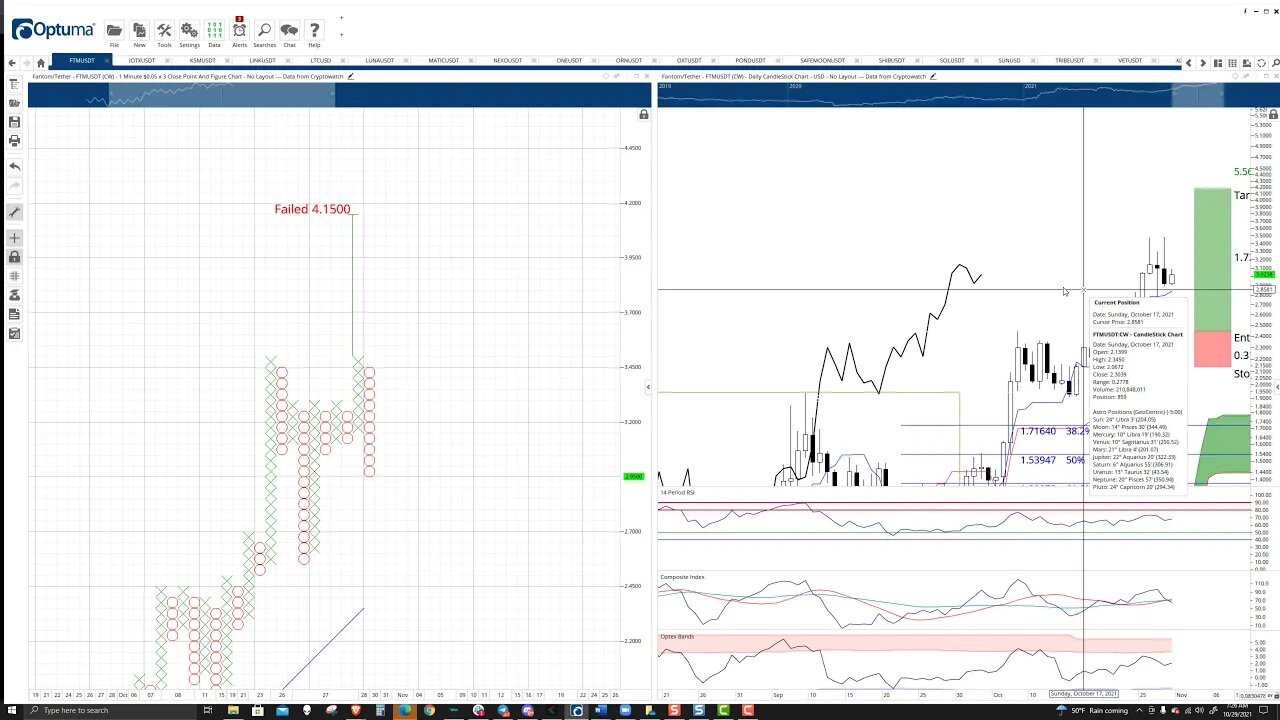Viewport: 1280px width, 720px height.
Task: Switch to the NEXOUSDT tab
Action: (x=507, y=61)
